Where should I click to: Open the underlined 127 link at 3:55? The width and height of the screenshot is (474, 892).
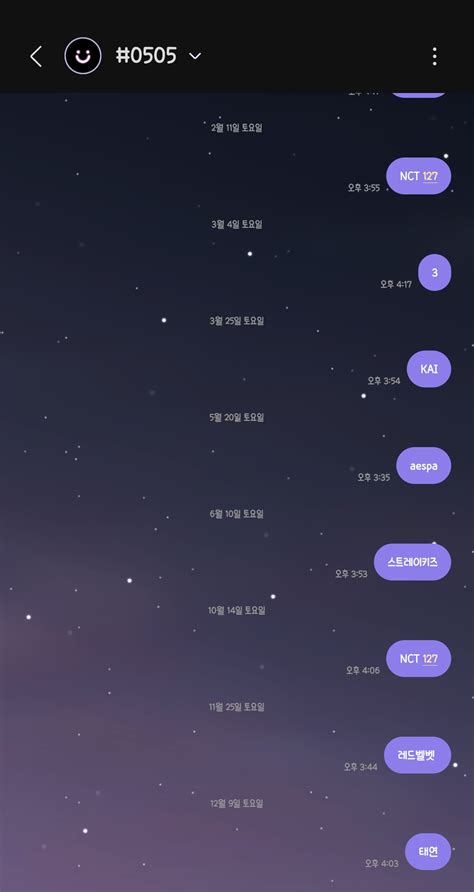point(430,176)
